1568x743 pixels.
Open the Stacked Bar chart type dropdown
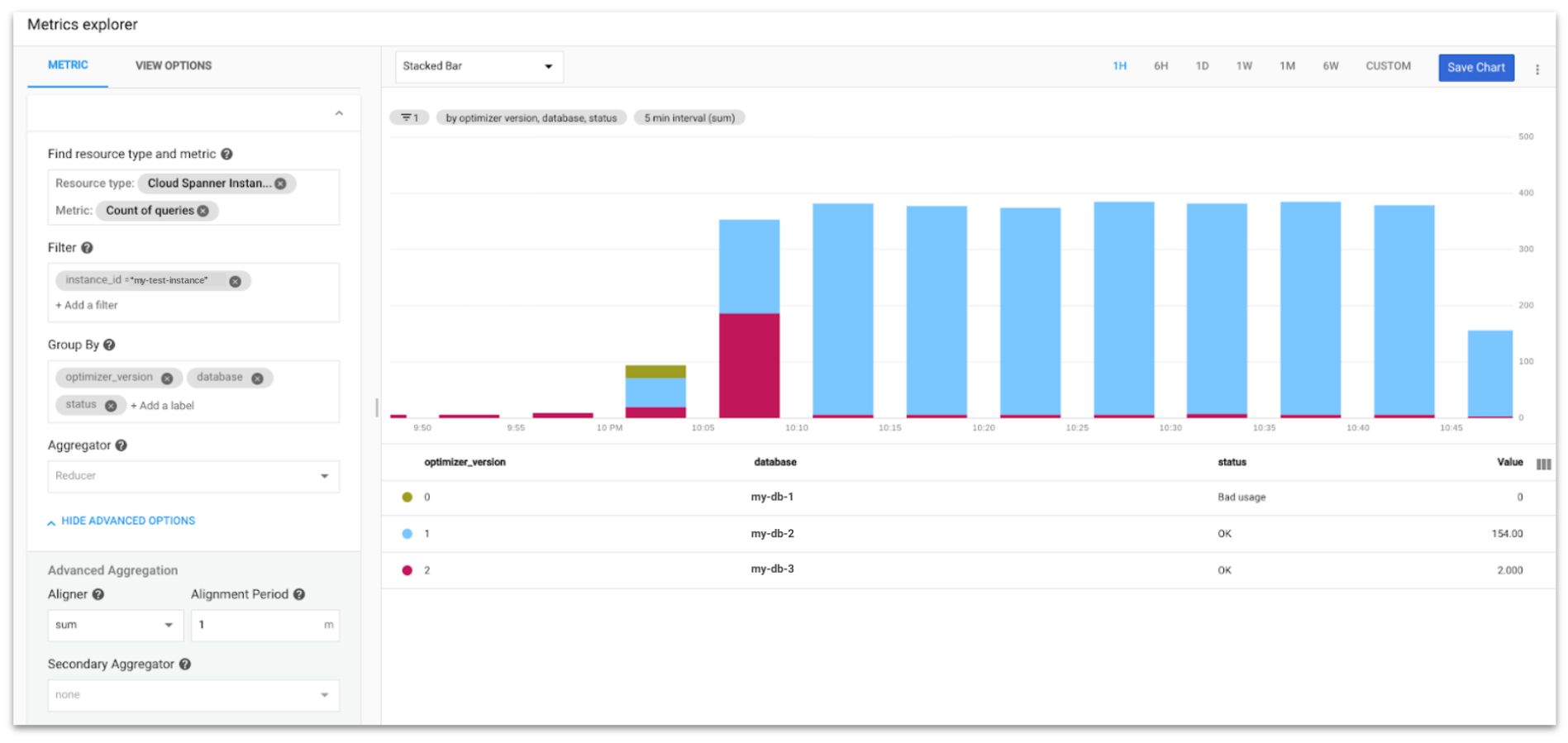click(479, 66)
